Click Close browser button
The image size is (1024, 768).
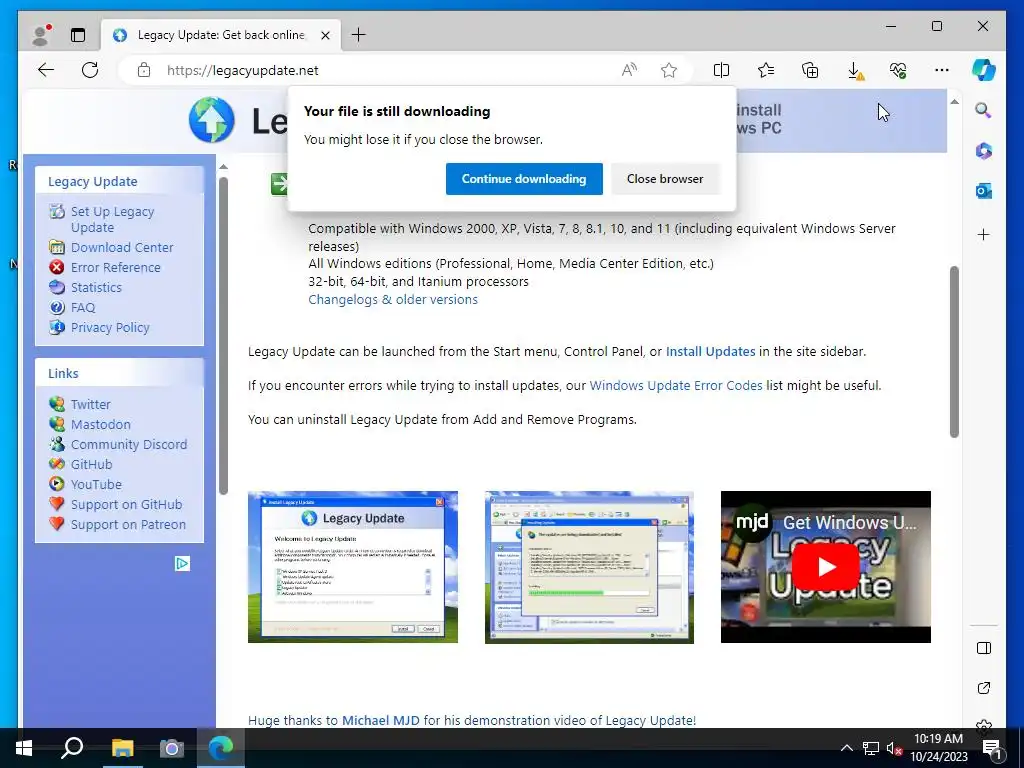[x=665, y=179]
